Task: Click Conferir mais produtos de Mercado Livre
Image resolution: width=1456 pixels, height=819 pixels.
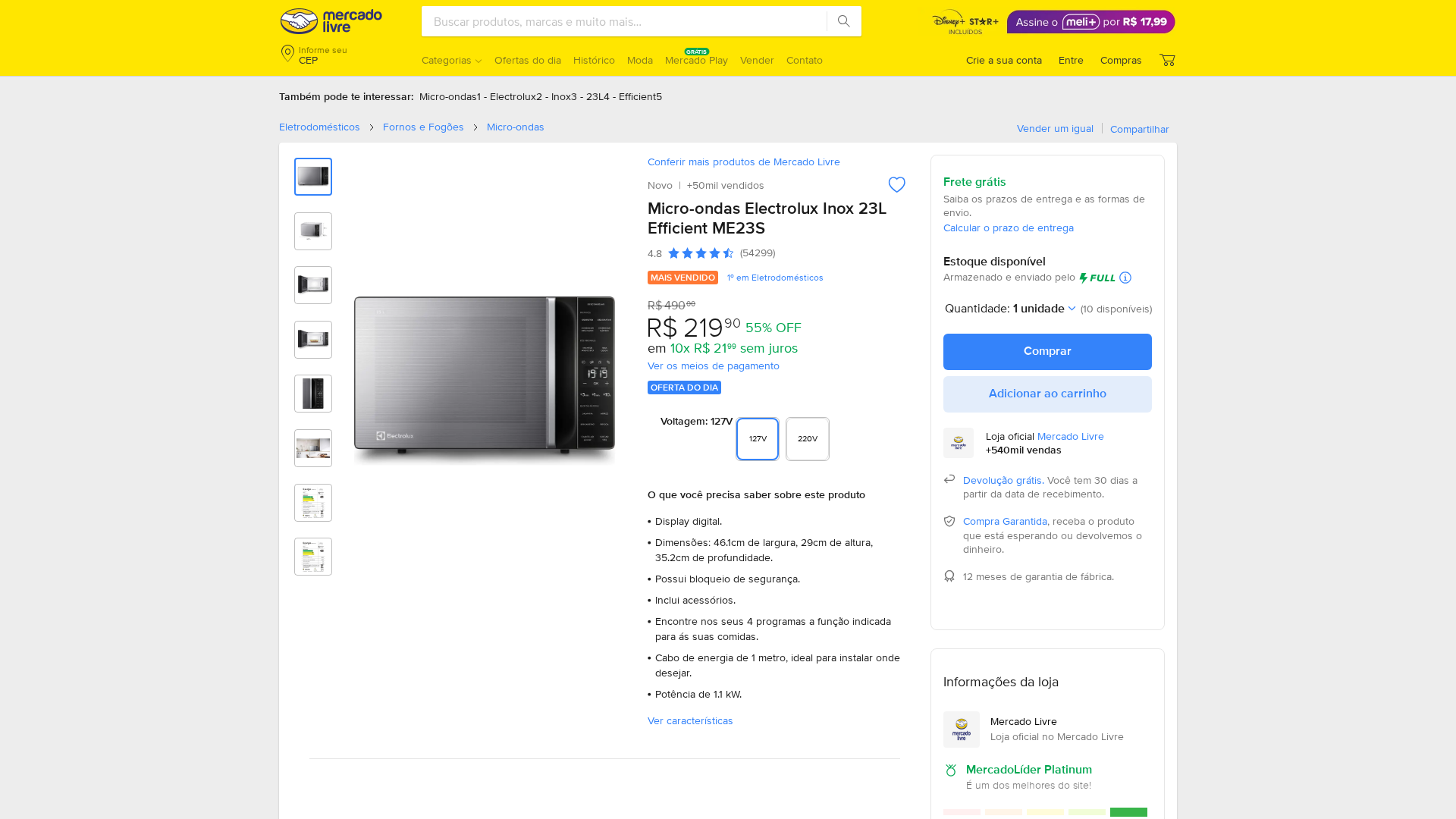Action: tap(743, 162)
